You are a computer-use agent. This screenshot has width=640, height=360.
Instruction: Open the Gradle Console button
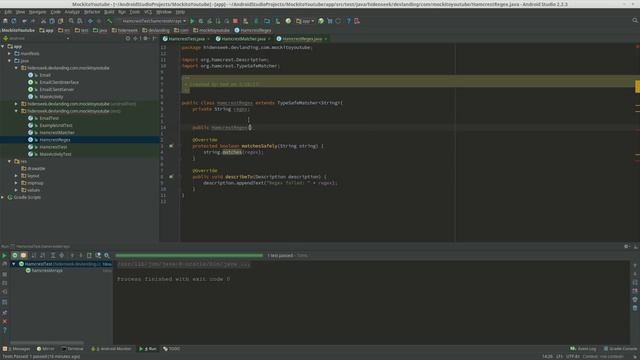pyautogui.click(x=620, y=349)
